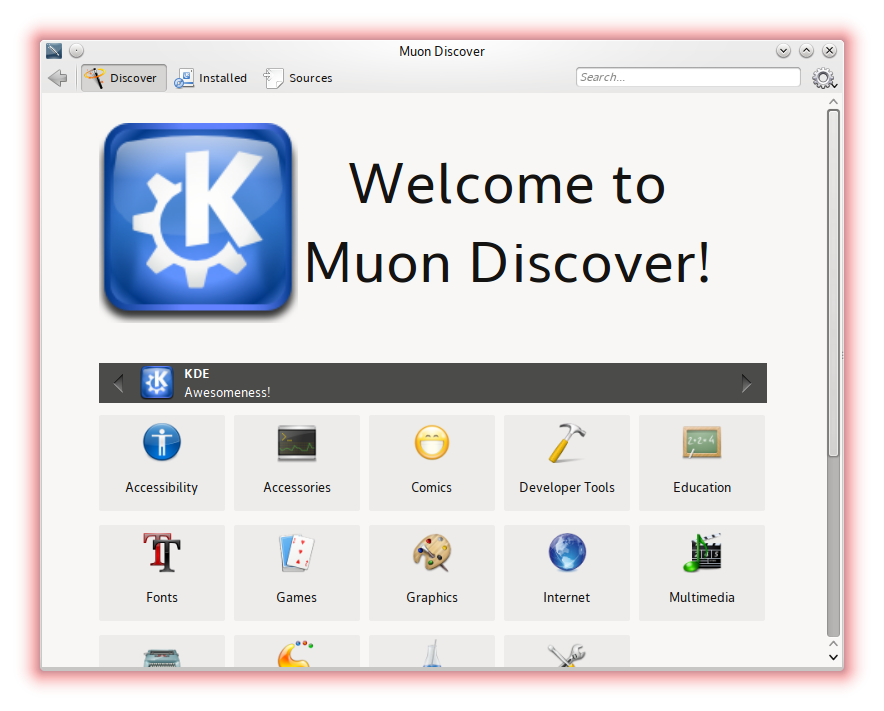
Task: Open the Multimedia clapperboard icon
Action: point(702,553)
